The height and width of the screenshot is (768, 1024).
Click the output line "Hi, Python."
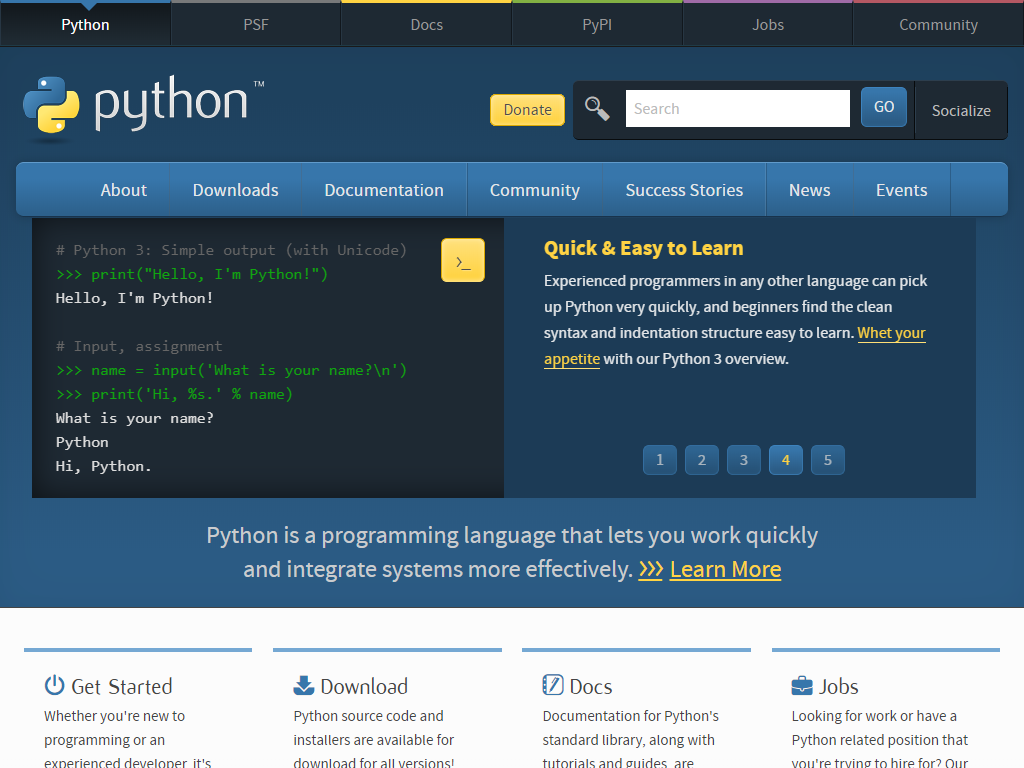pos(103,466)
